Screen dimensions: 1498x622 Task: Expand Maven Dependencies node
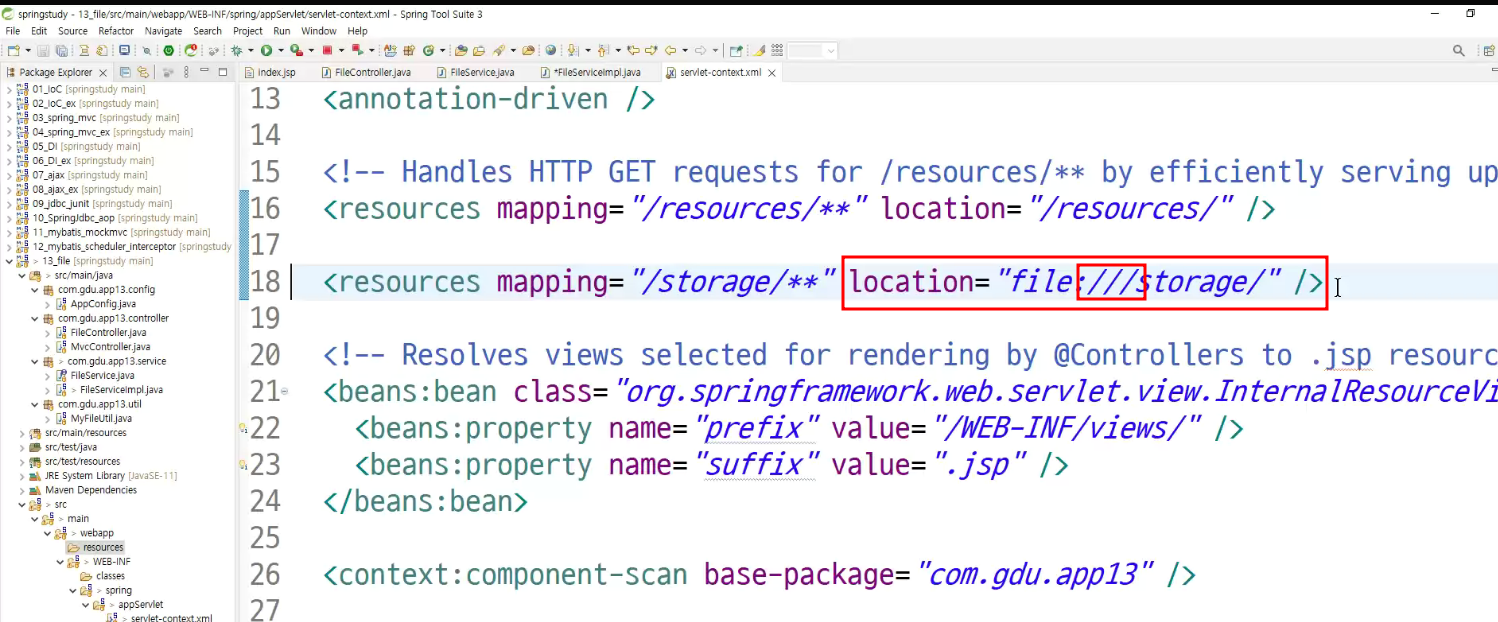[x=22, y=490]
